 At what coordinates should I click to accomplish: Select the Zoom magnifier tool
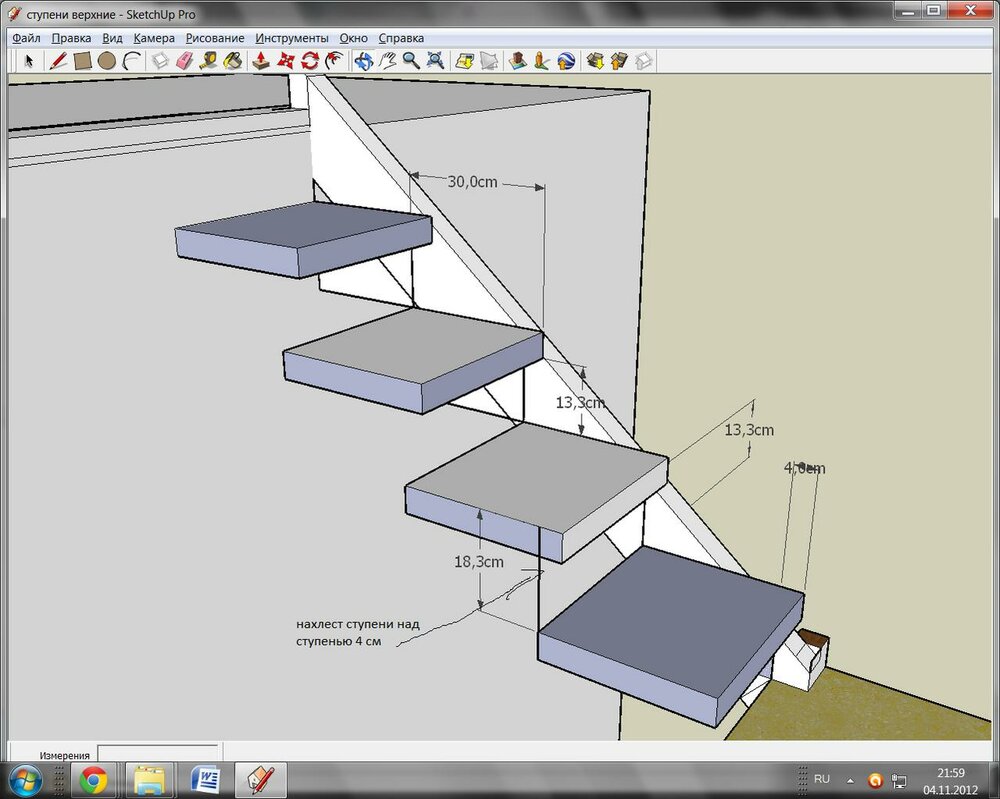(410, 60)
